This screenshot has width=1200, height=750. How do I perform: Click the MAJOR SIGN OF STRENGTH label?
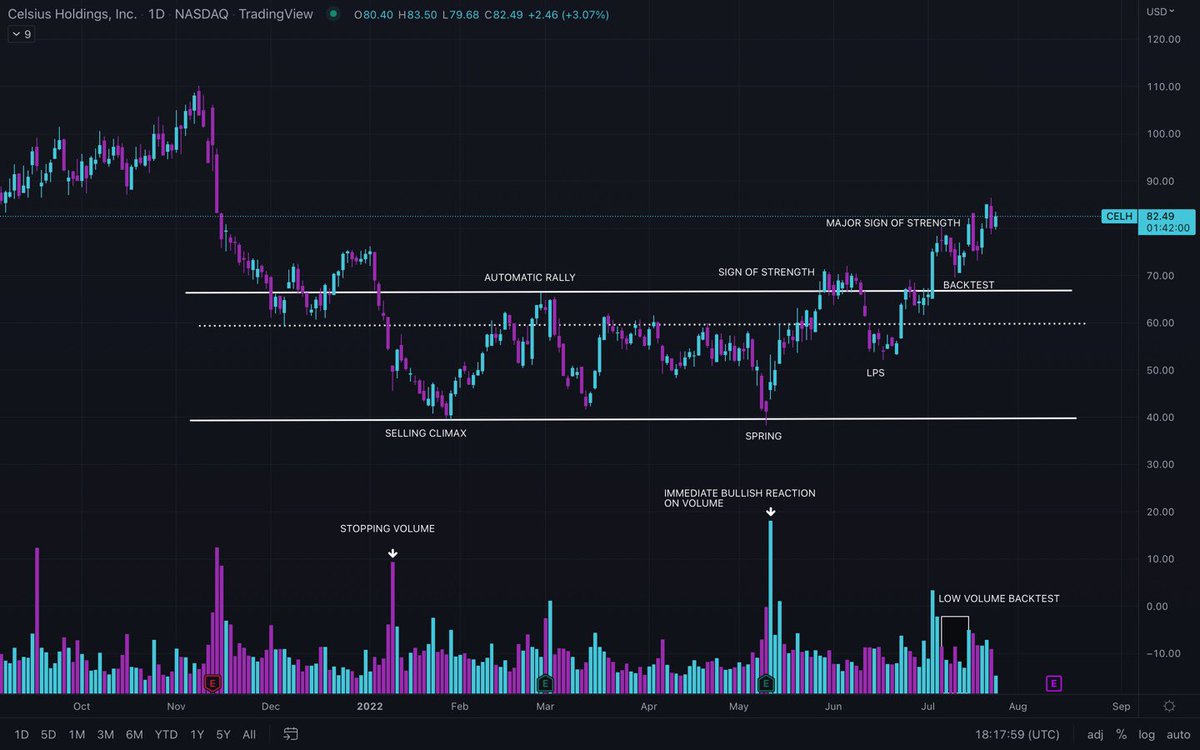(893, 223)
